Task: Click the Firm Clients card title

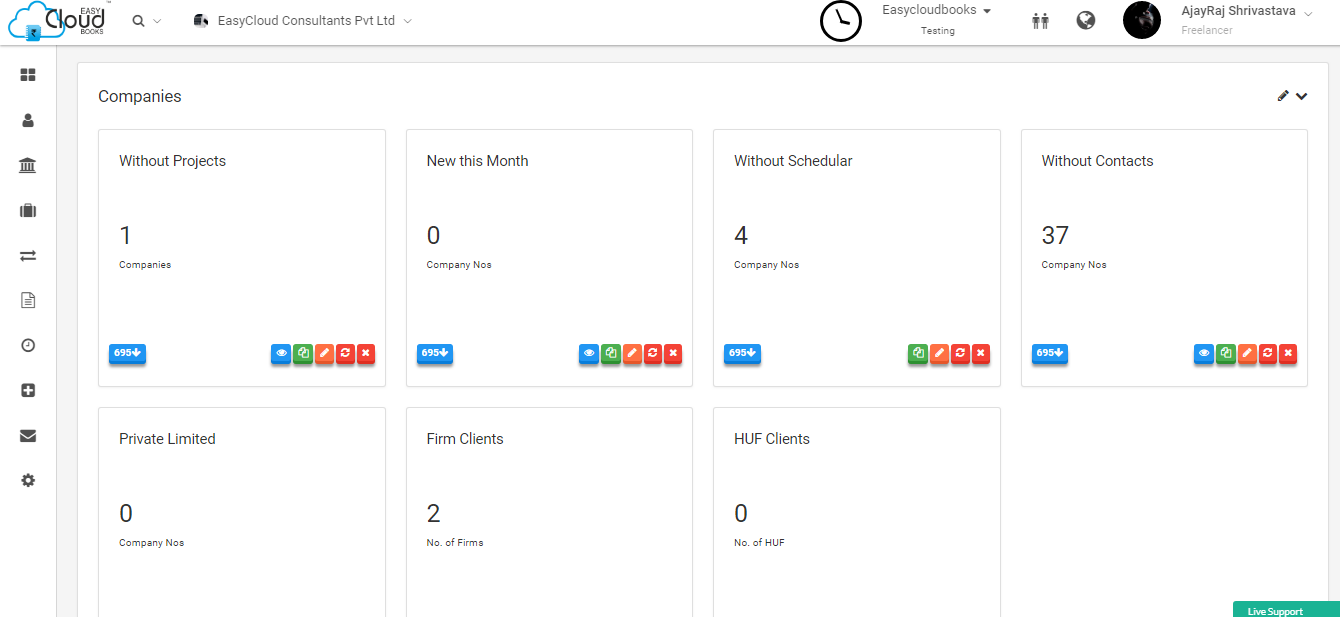Action: (465, 439)
